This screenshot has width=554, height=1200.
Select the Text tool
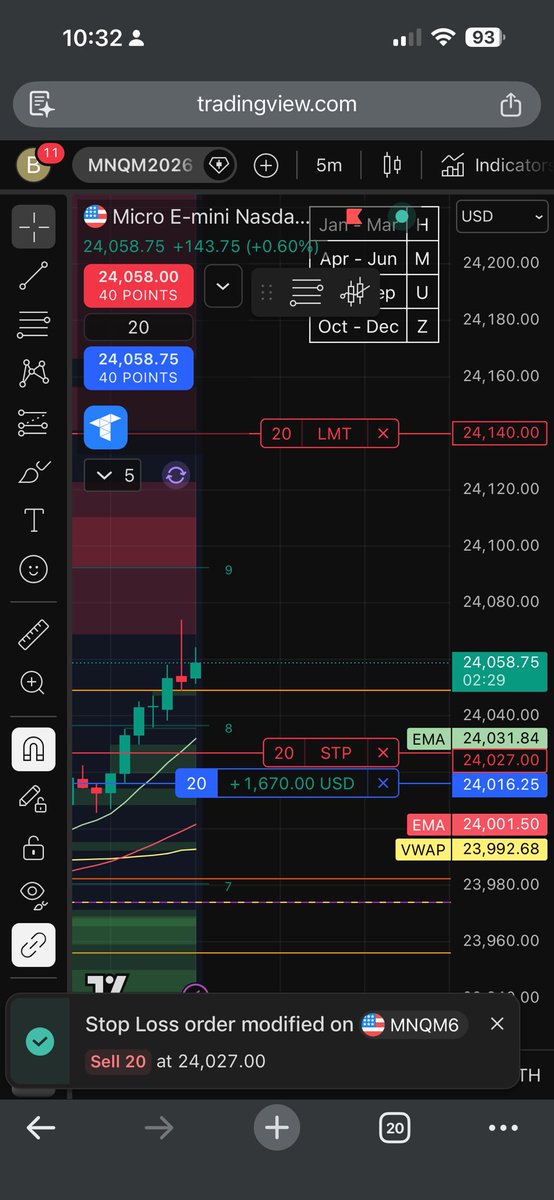(x=33, y=520)
